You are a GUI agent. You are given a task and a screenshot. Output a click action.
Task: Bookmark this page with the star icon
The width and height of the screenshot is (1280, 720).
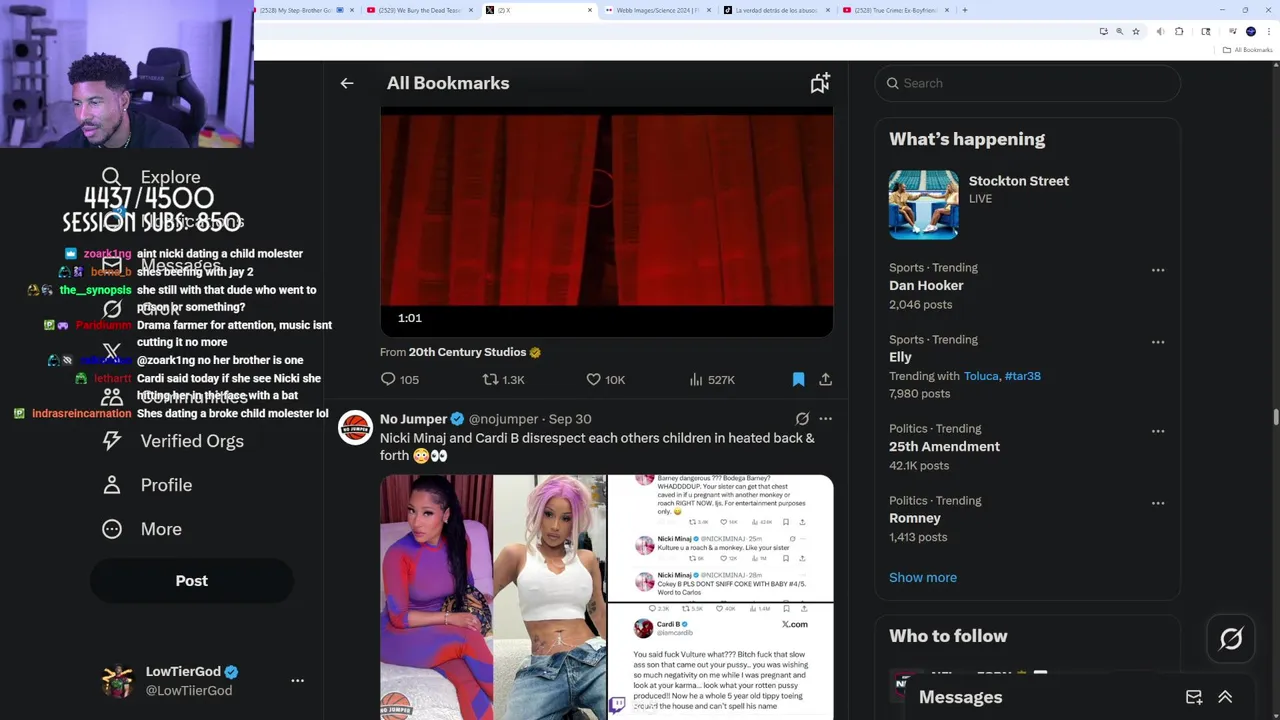coord(1136,32)
